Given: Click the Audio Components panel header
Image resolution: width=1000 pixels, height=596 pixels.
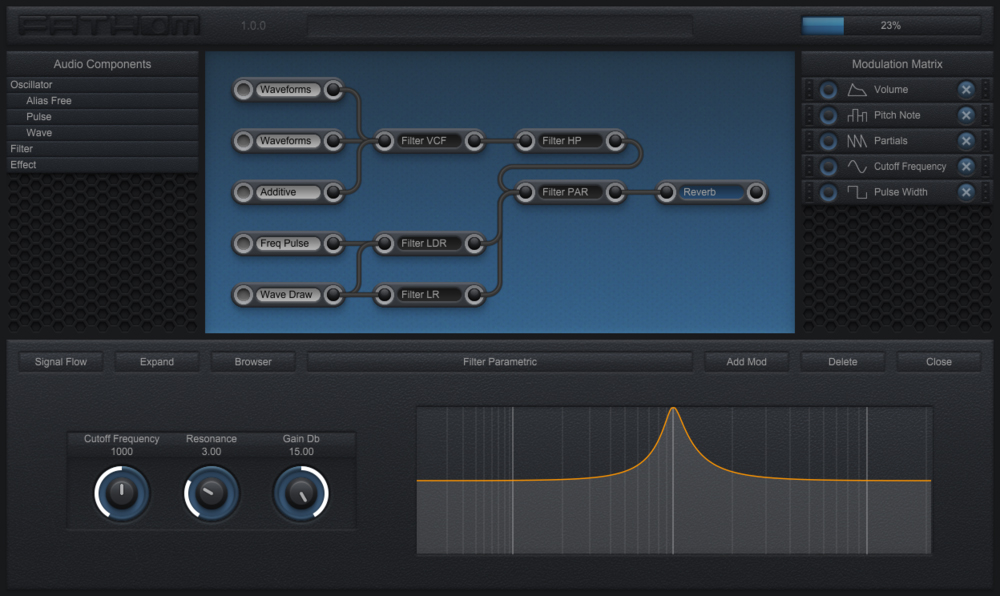Looking at the screenshot, I should click(102, 64).
